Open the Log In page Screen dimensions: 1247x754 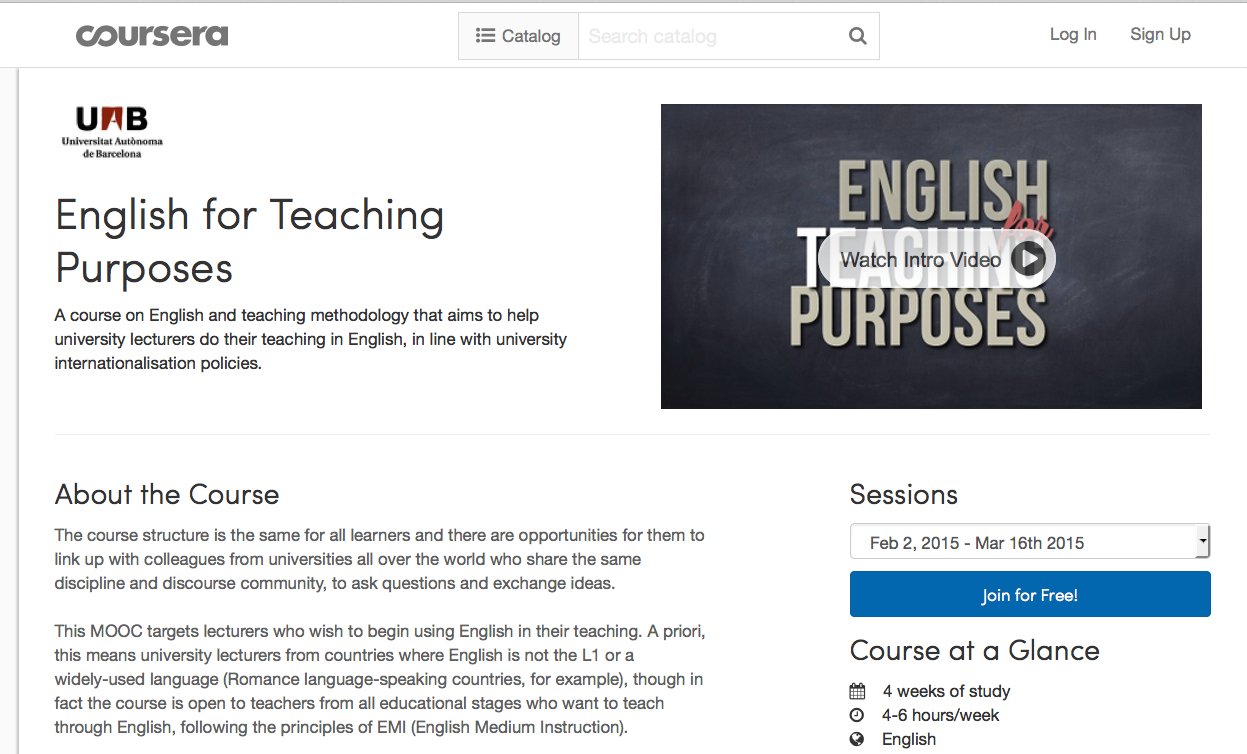(1073, 34)
